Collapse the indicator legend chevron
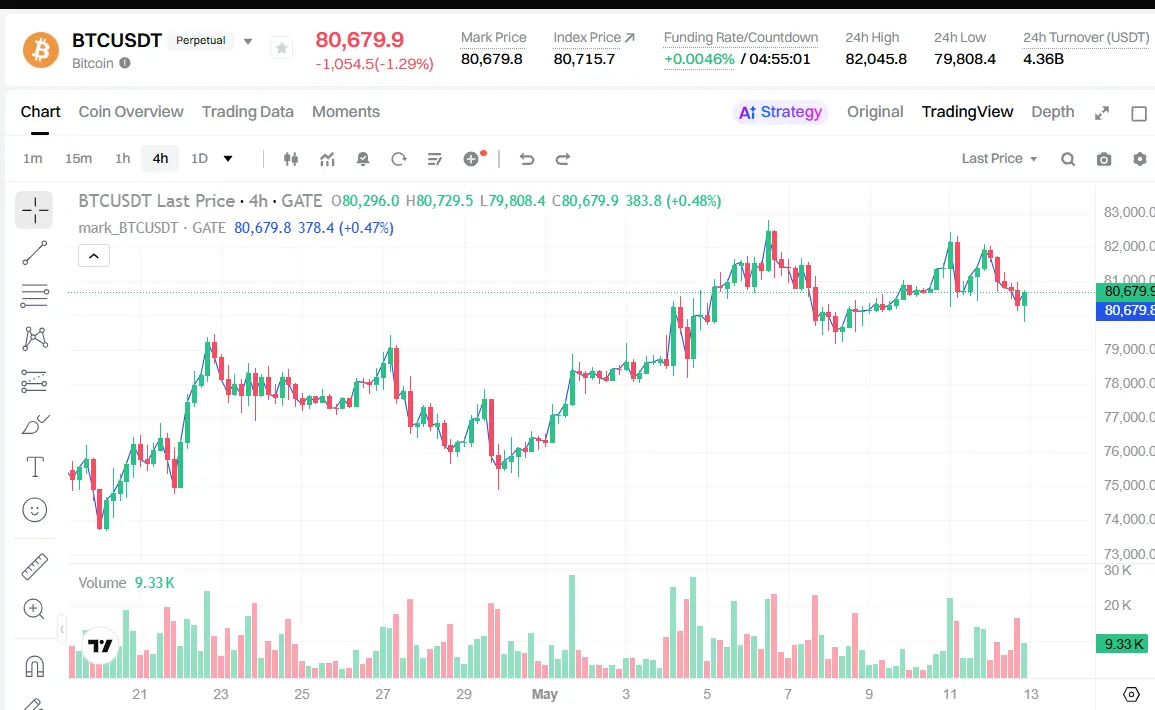The image size is (1155, 710). pyautogui.click(x=94, y=256)
